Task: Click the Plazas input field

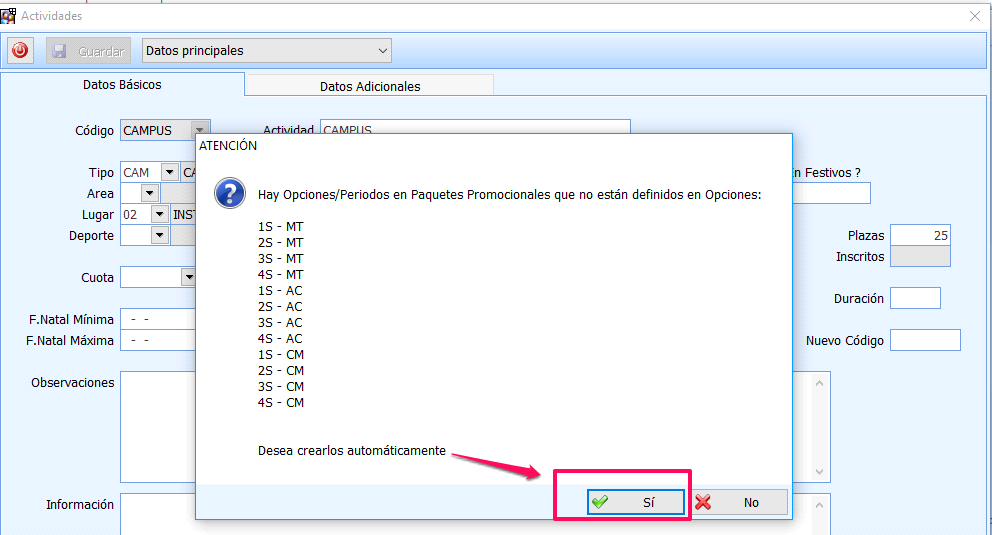Action: pos(919,236)
